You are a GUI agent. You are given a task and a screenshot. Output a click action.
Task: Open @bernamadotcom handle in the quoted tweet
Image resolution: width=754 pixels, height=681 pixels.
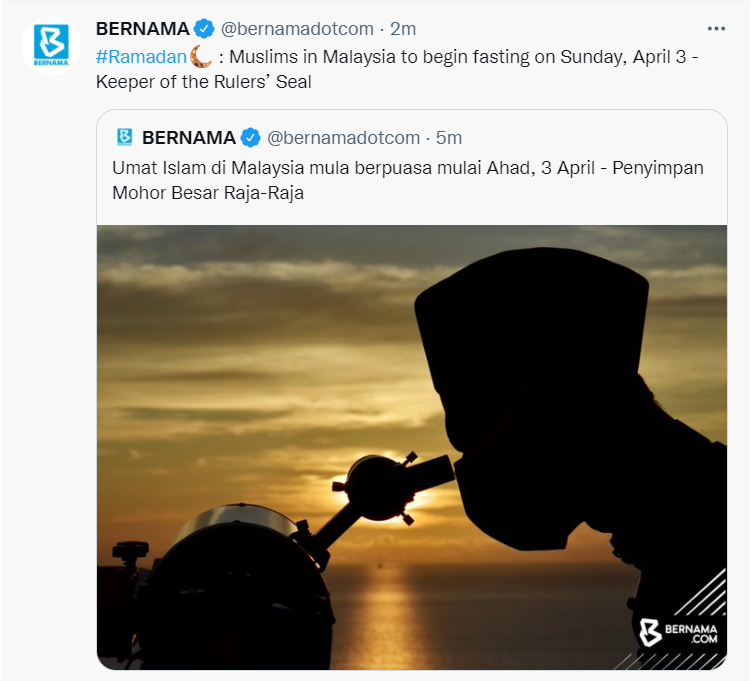343,138
